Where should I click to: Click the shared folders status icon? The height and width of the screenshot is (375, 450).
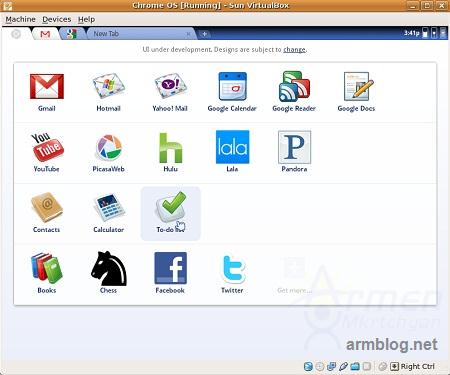pos(355,366)
